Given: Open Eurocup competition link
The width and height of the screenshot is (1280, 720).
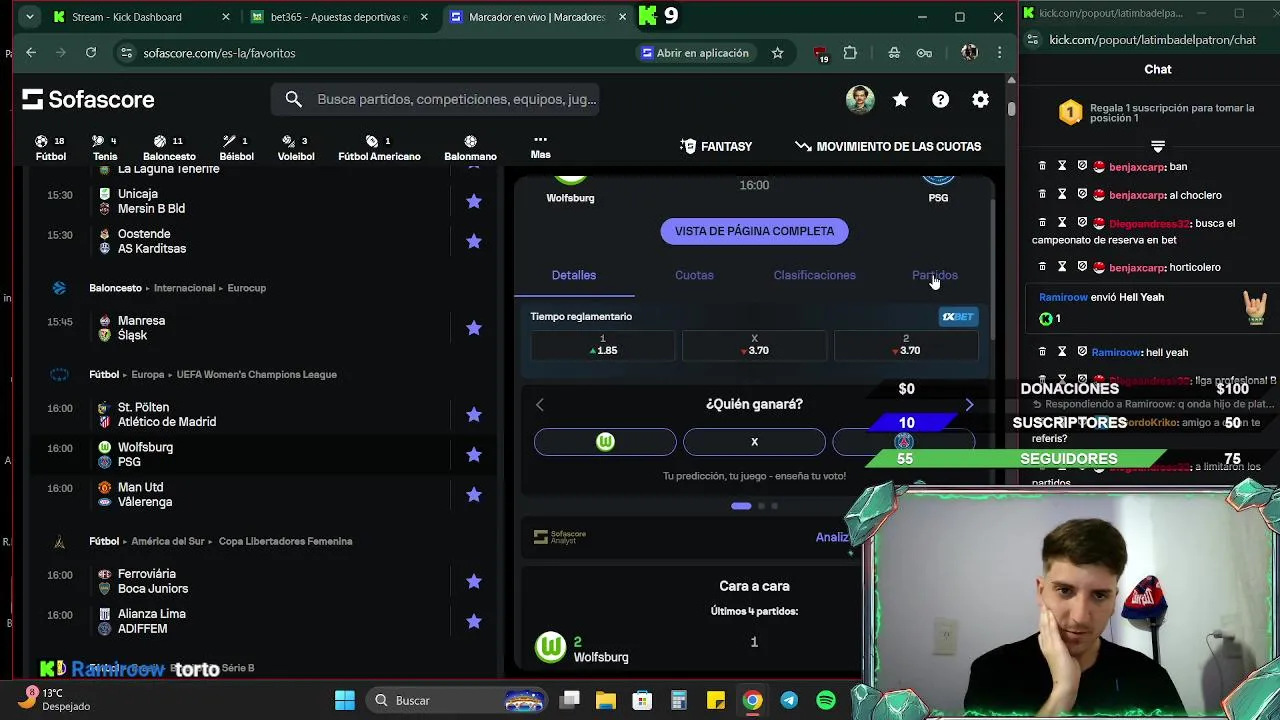Looking at the screenshot, I should [x=246, y=288].
